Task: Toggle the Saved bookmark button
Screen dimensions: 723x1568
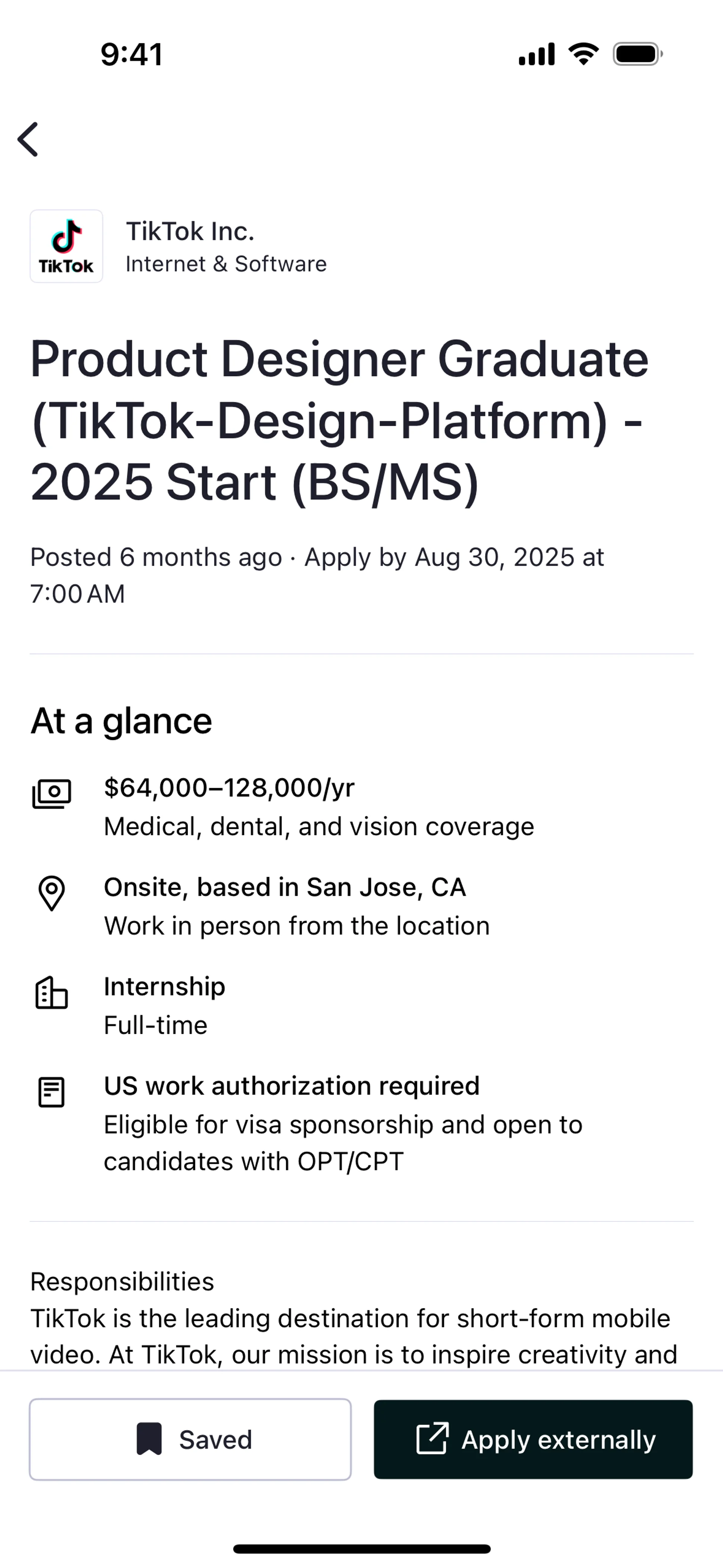Action: [x=191, y=1440]
